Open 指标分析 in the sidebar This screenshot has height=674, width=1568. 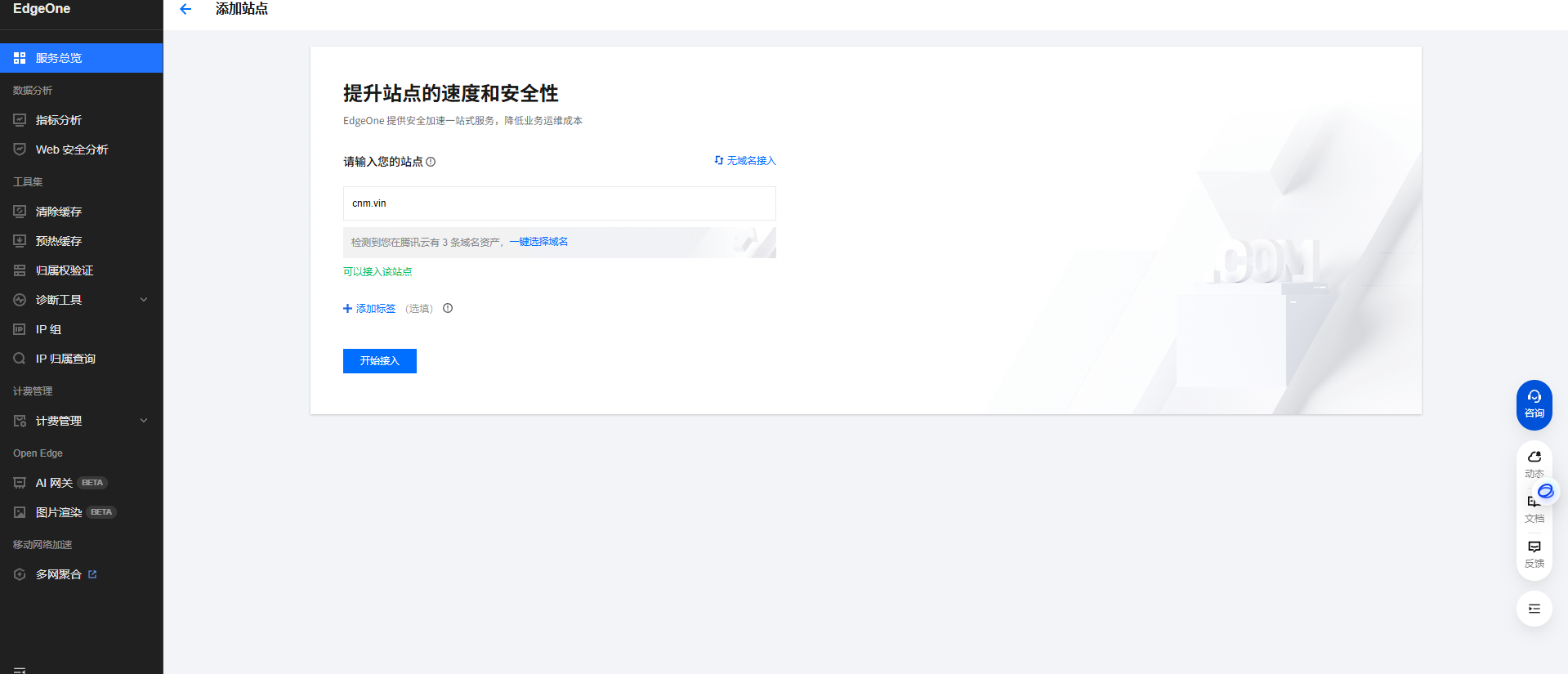tap(59, 120)
